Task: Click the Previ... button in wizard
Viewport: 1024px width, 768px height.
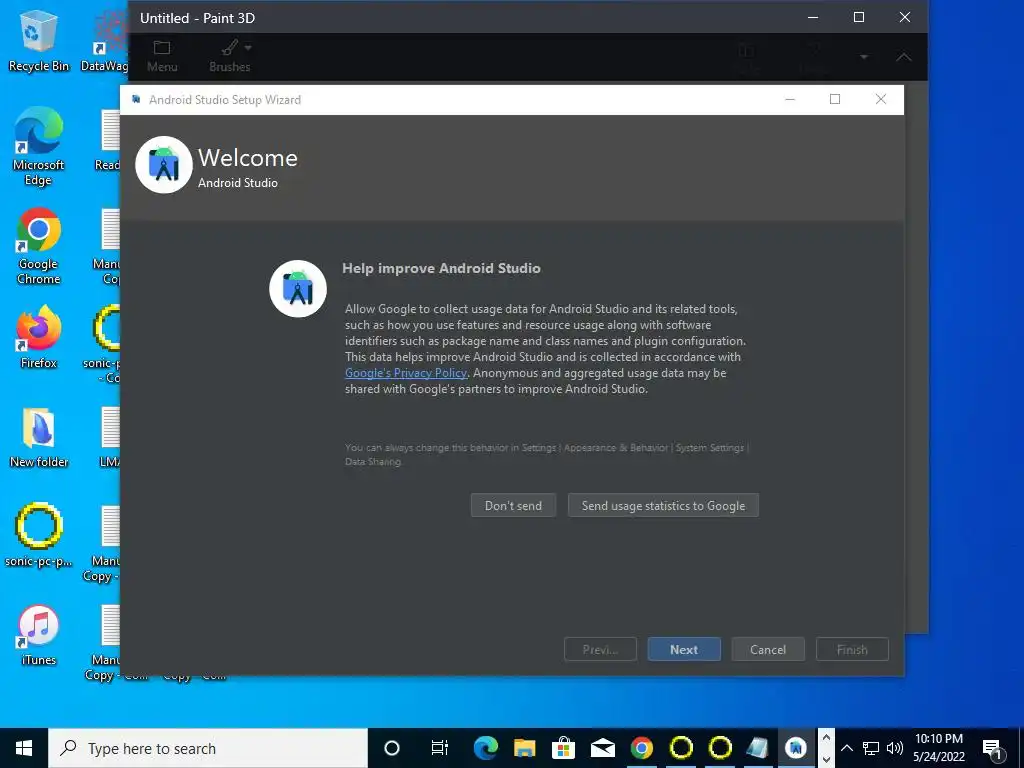Action: [x=600, y=649]
